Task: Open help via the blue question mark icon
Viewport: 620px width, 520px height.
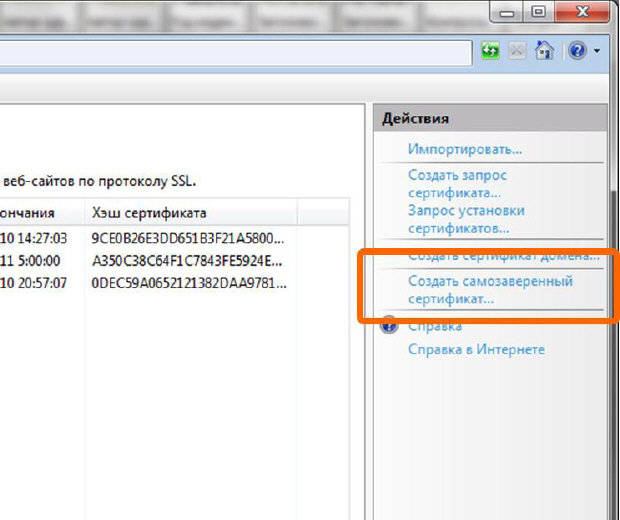Action: [577, 50]
